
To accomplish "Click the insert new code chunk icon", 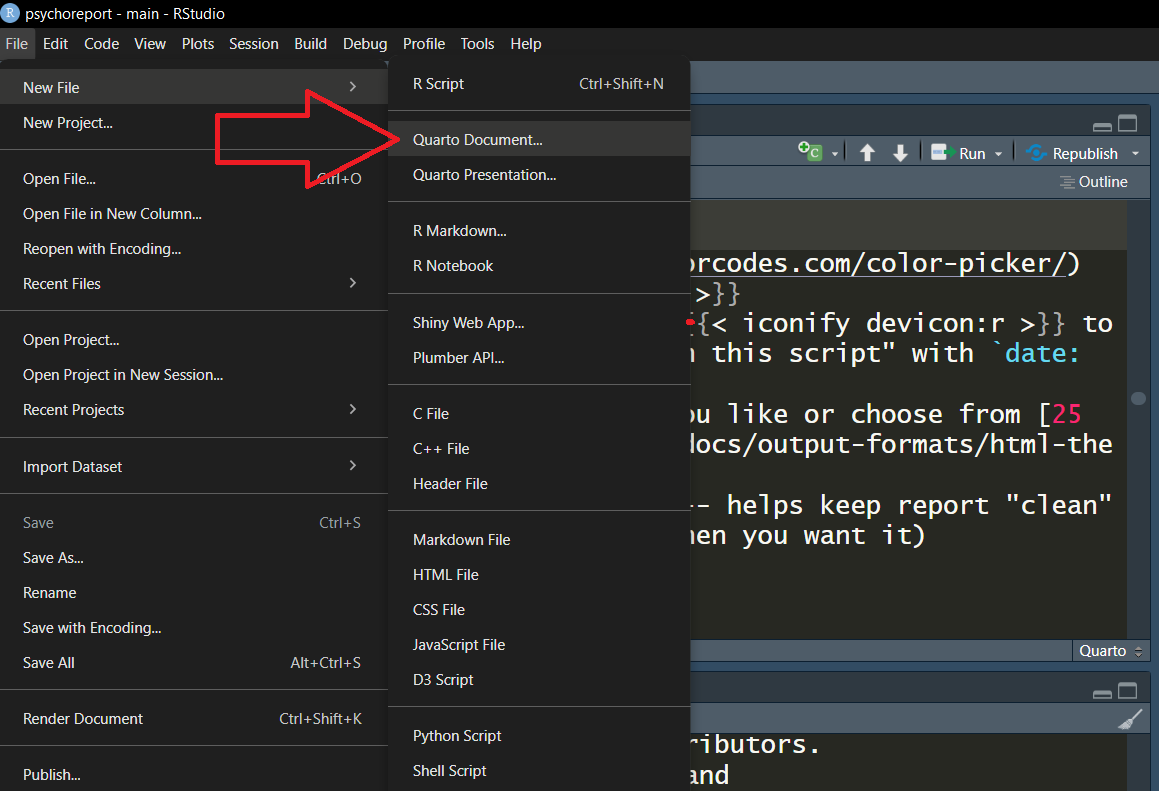I will pos(809,152).
